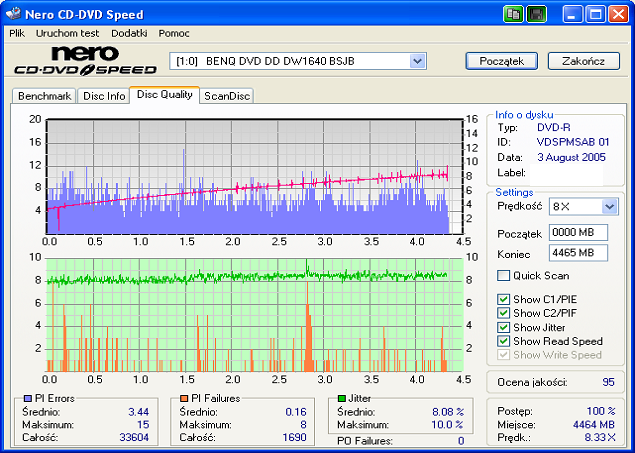Disable Show Jitter checkbox
The height and width of the screenshot is (453, 635).
(503, 328)
